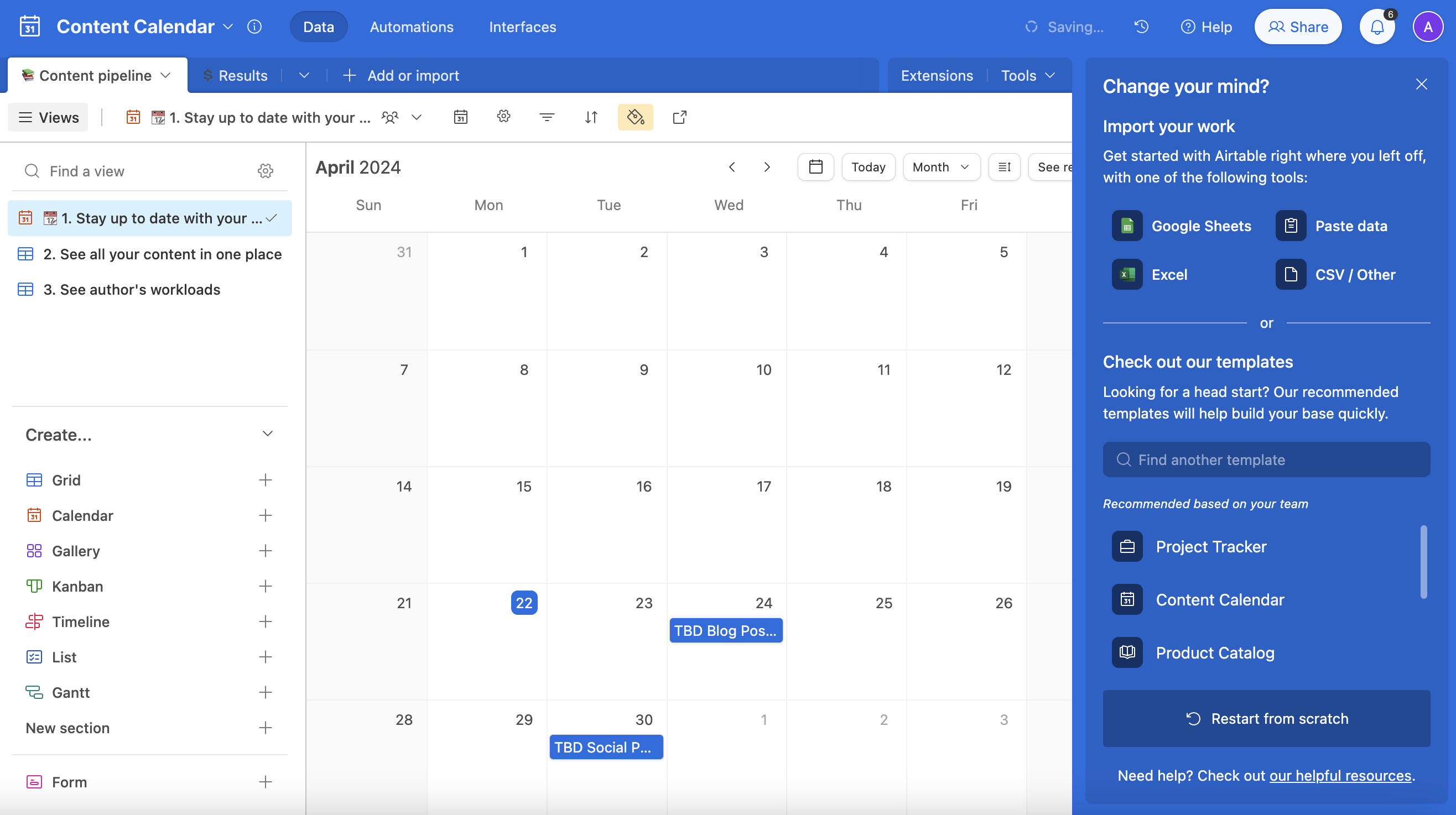Click the Restart from scratch button

tap(1266, 718)
